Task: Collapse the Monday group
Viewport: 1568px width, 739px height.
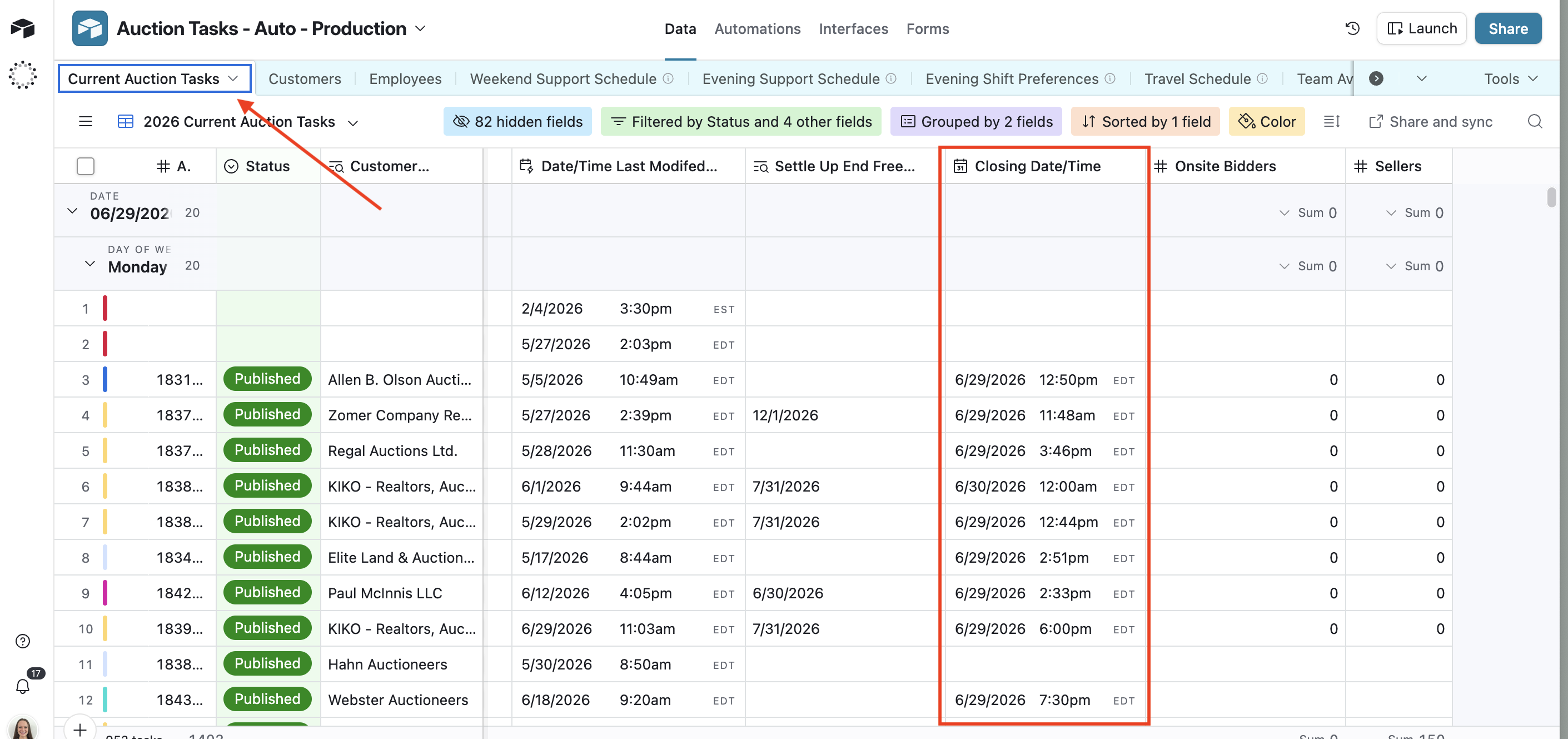Action: pyautogui.click(x=89, y=264)
